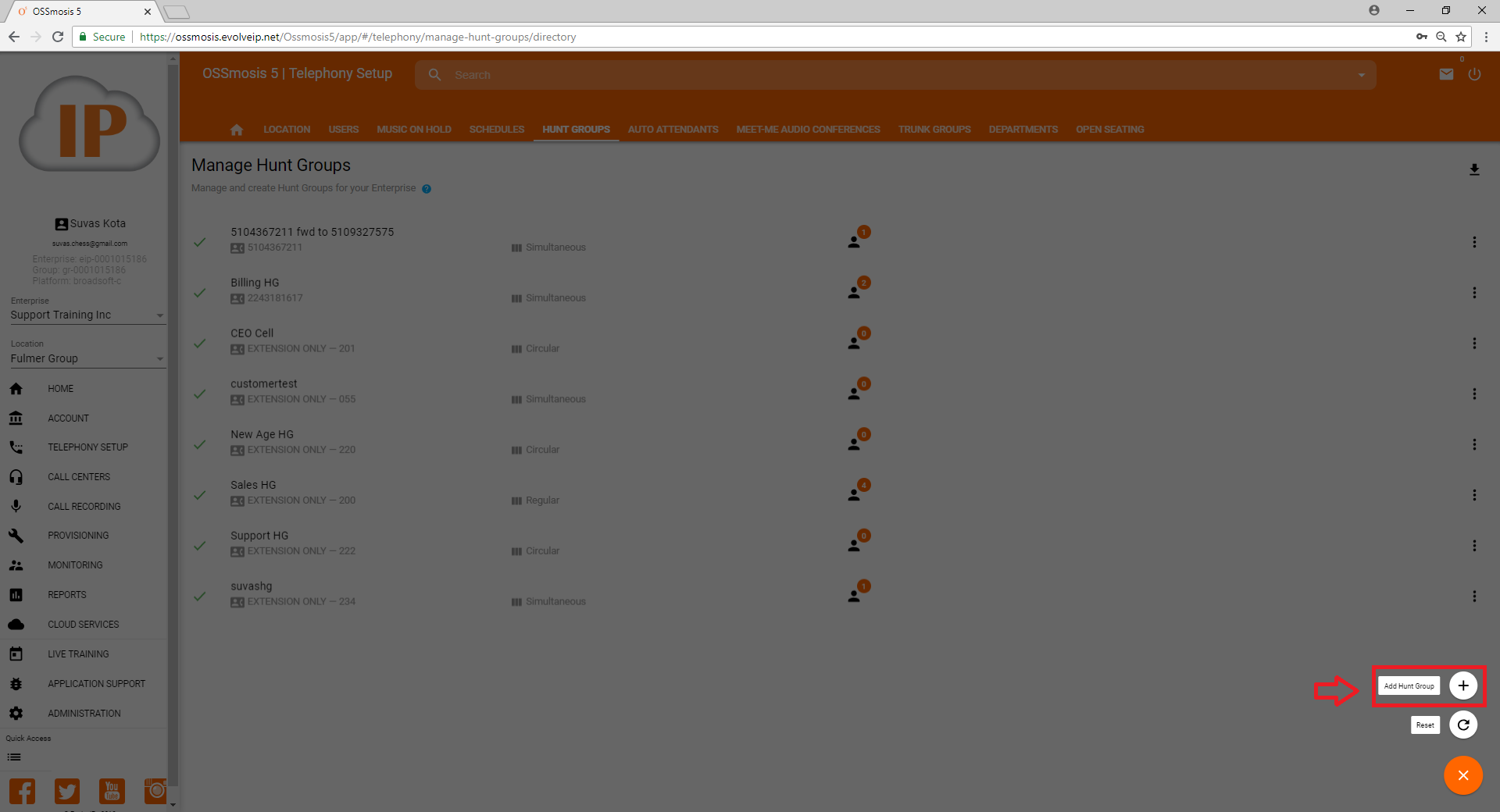Toggle the checkmark for CEO Cell
Screen dimensions: 1500x812
click(200, 344)
